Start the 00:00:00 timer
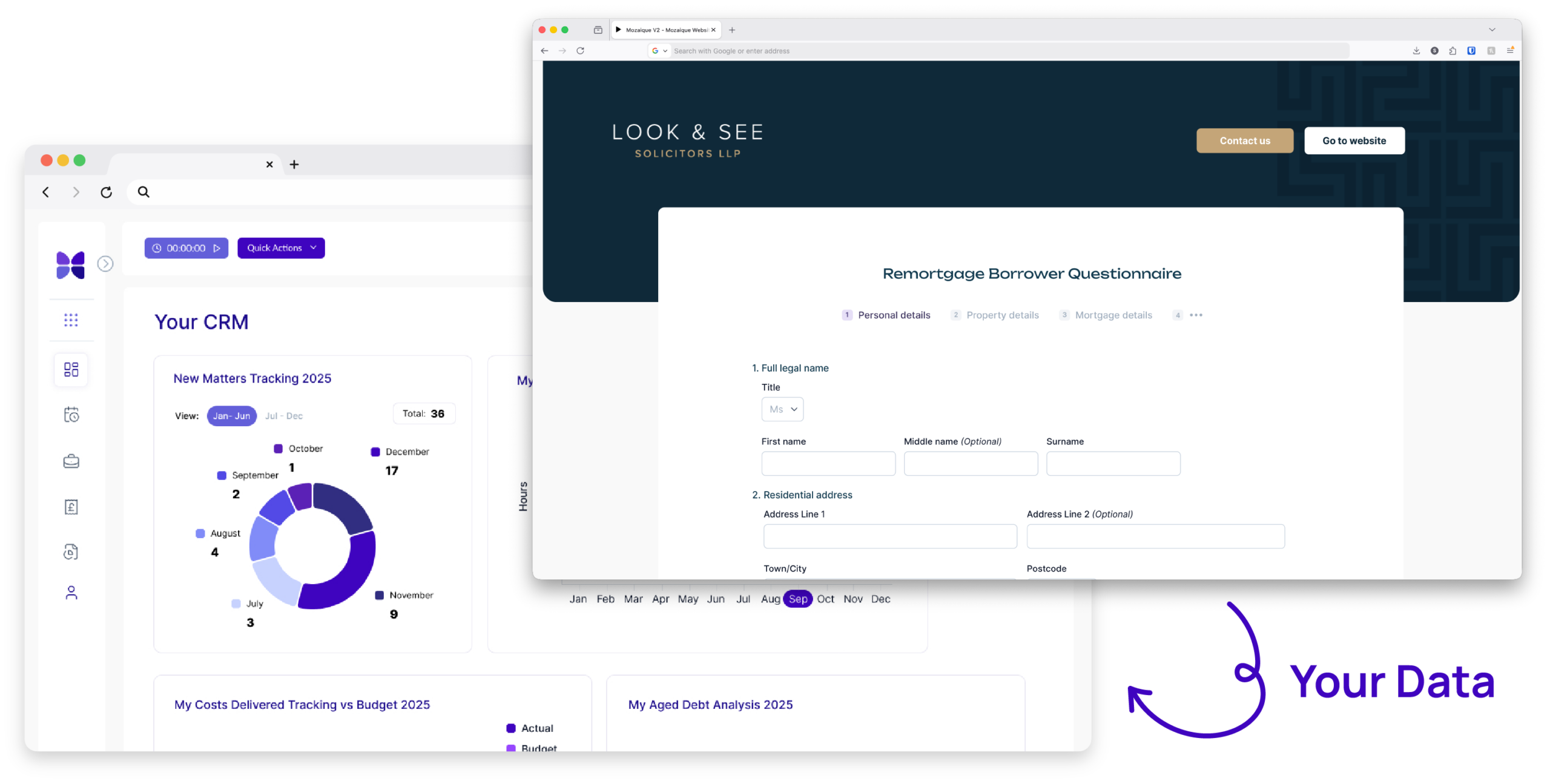This screenshot has height=784, width=1550. 217,248
